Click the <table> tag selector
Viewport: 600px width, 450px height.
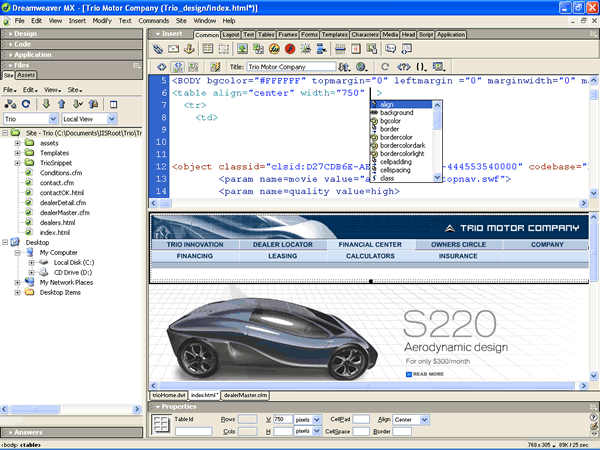click(30, 445)
